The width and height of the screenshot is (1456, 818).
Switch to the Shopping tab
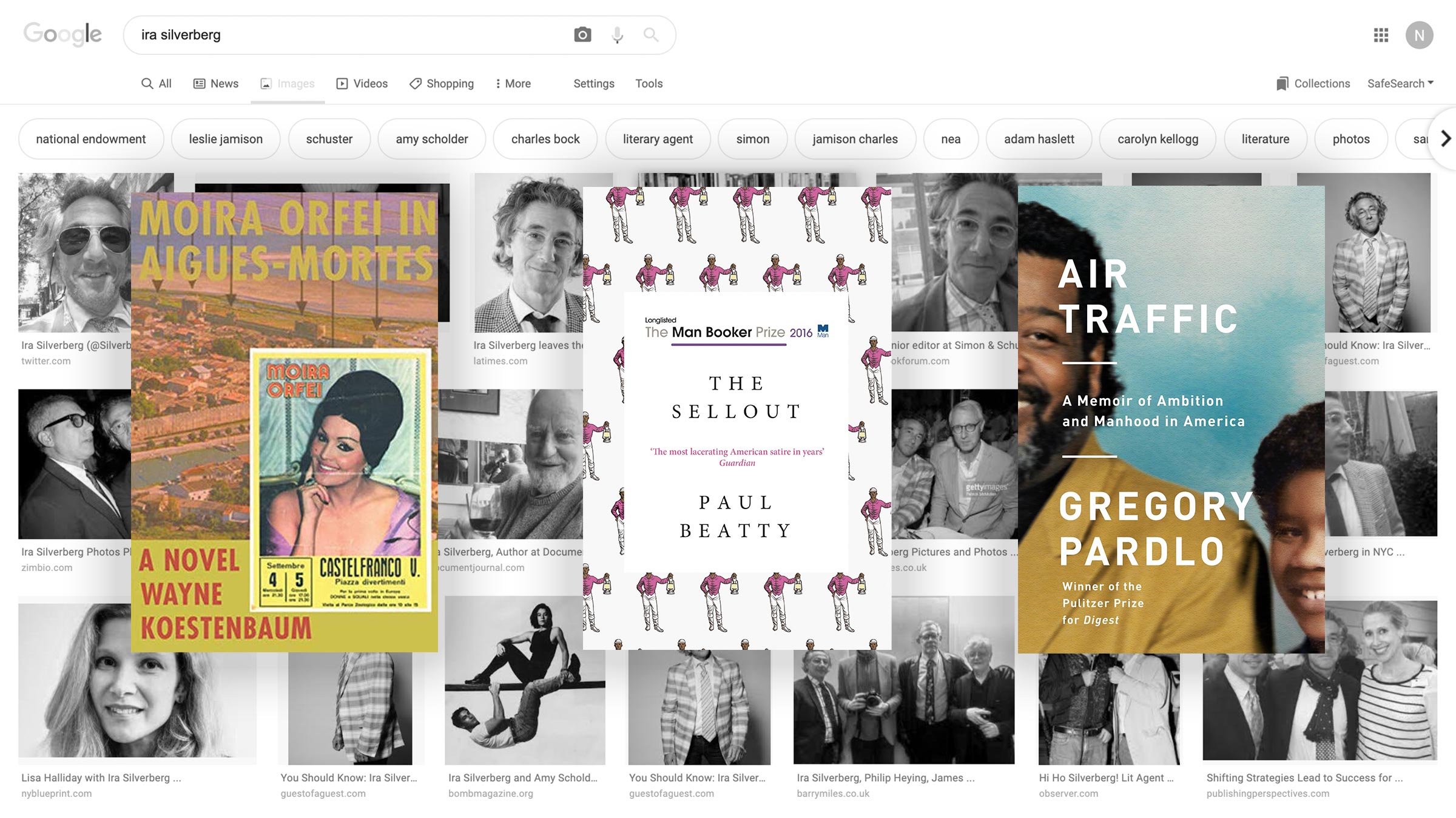point(442,84)
